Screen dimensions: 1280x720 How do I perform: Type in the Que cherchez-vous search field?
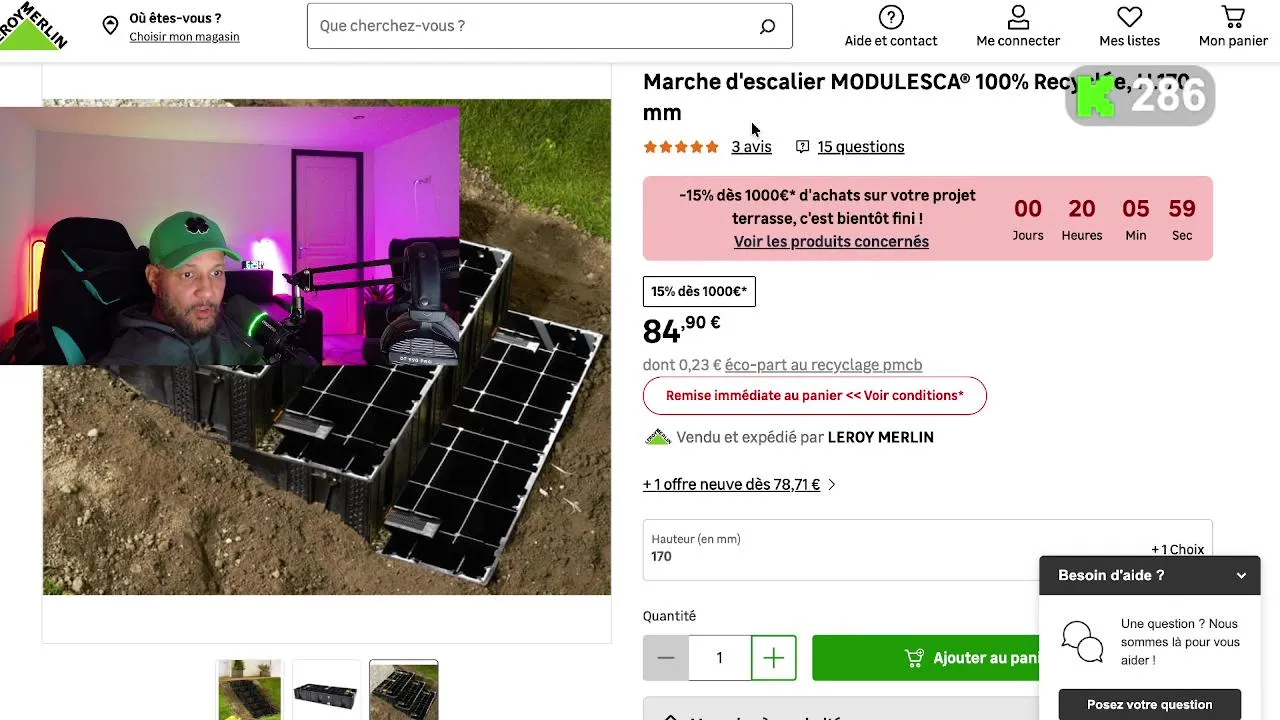click(530, 26)
